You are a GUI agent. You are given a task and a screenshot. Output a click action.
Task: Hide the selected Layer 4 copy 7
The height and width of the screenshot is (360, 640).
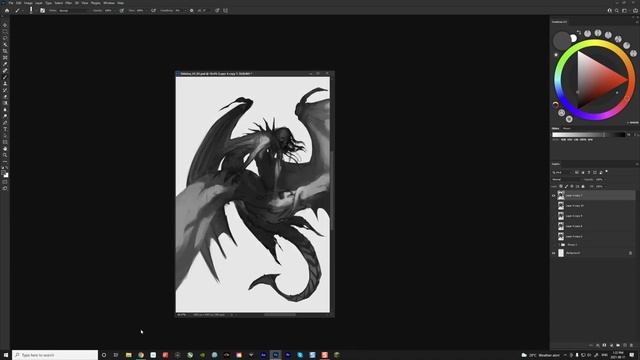click(554, 196)
